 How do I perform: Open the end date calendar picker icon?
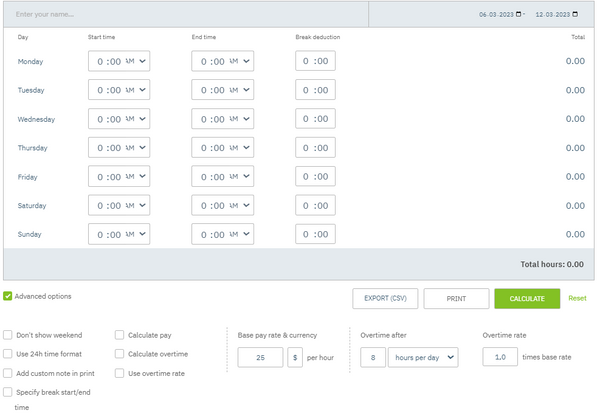coord(577,15)
